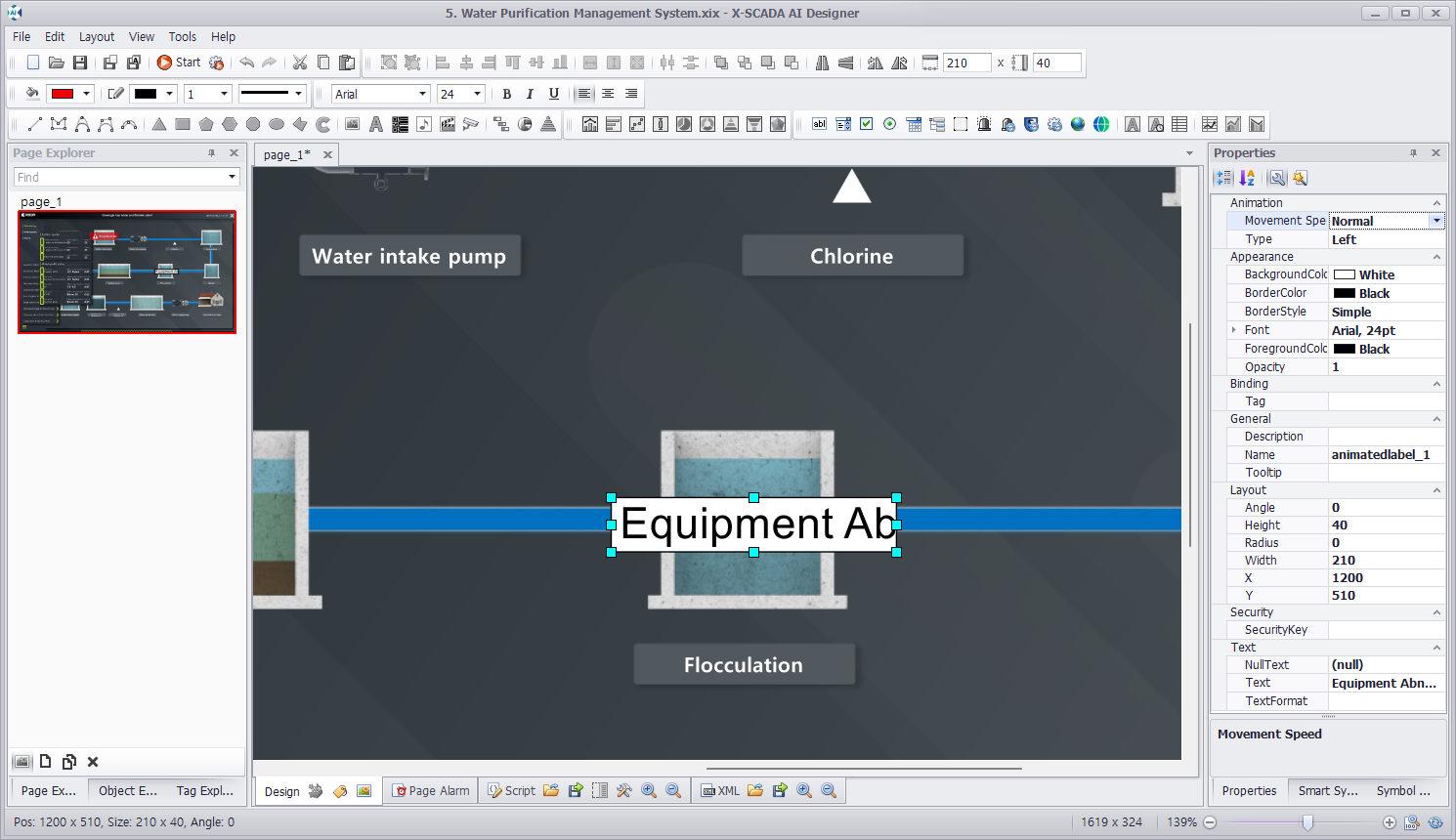Insert a radio button control from the toolbox
Image resolution: width=1456 pixels, height=840 pixels.
pyautogui.click(x=890, y=124)
